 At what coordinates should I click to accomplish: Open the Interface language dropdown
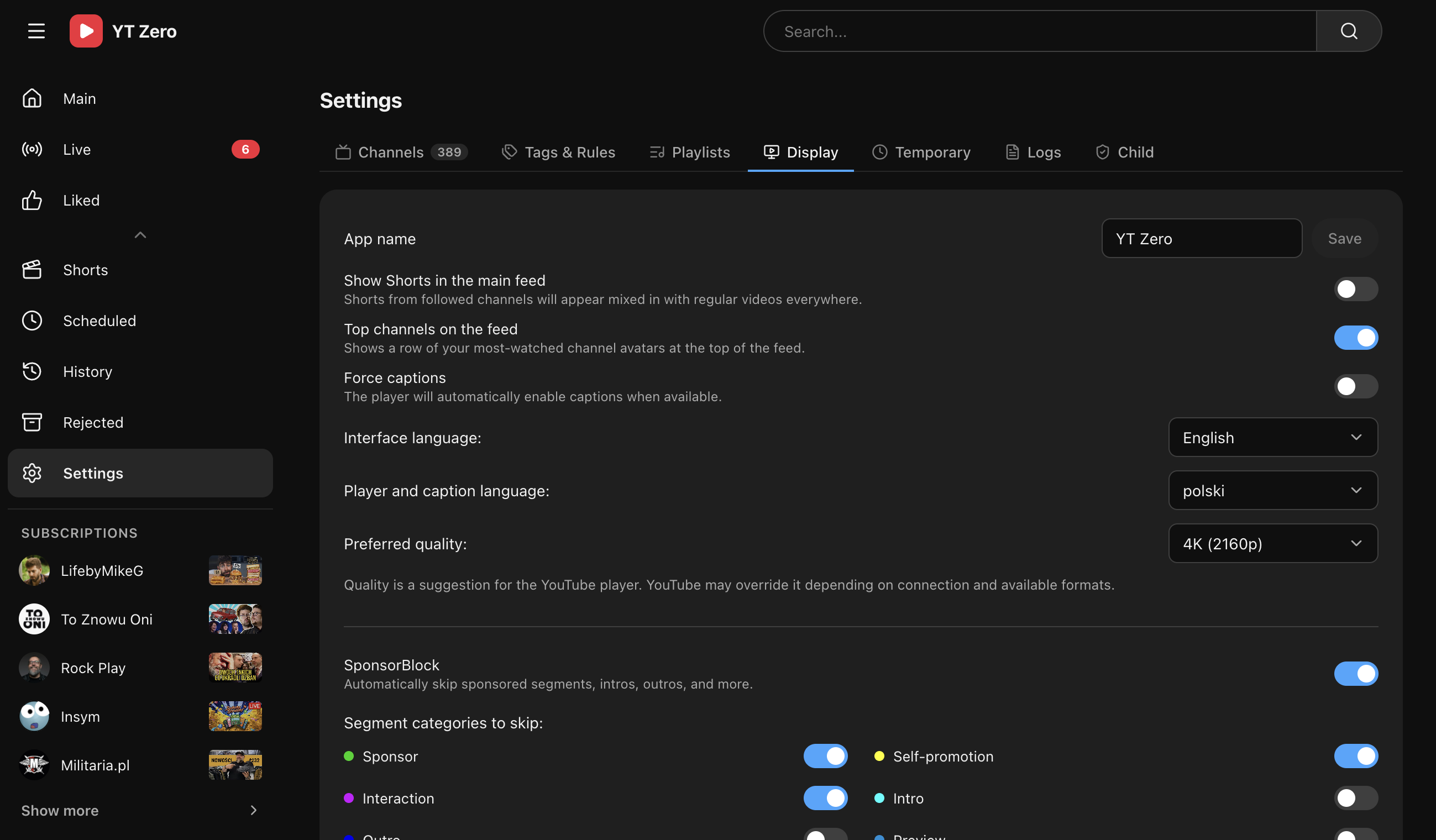(1273, 437)
